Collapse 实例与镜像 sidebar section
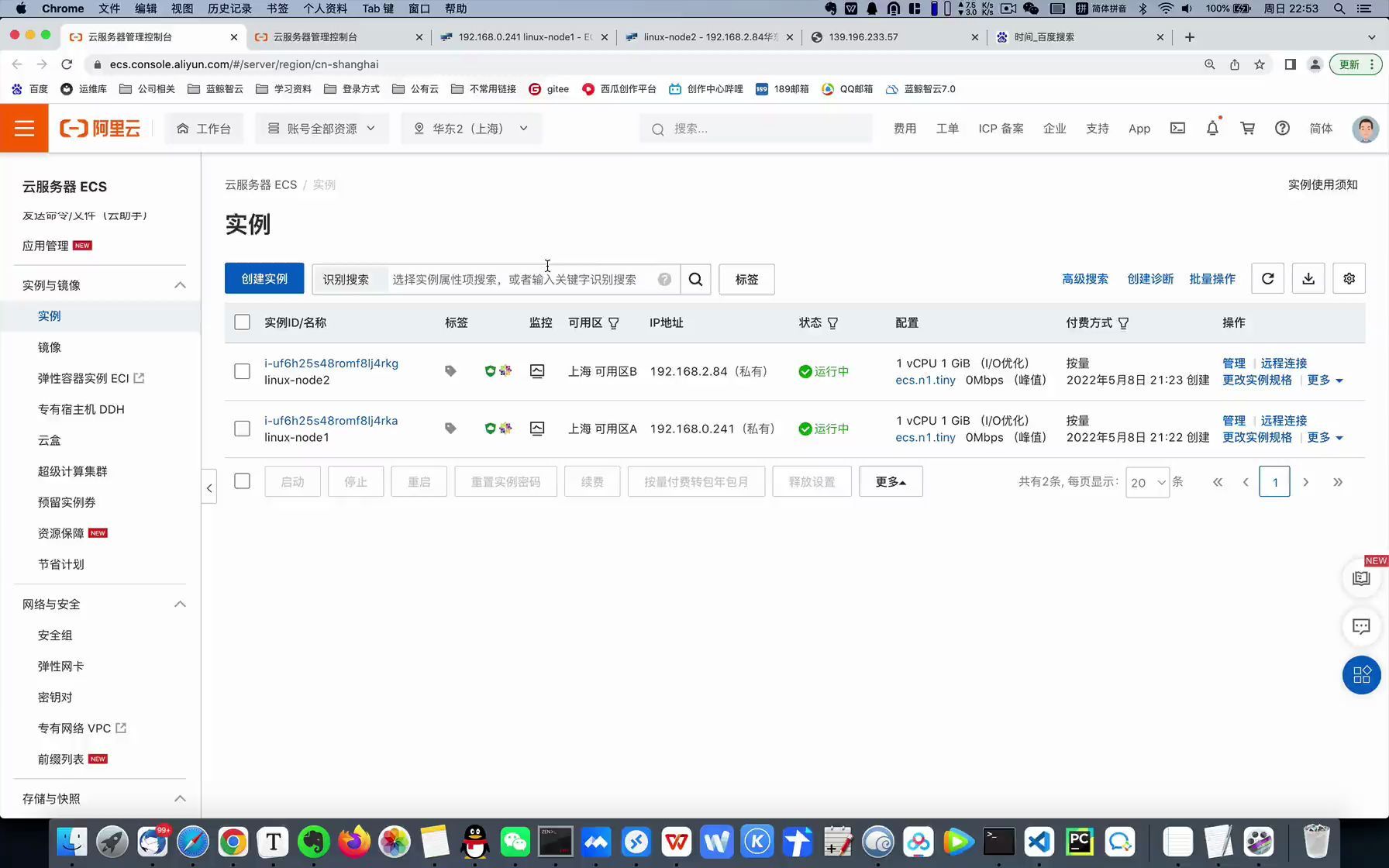 (x=180, y=285)
